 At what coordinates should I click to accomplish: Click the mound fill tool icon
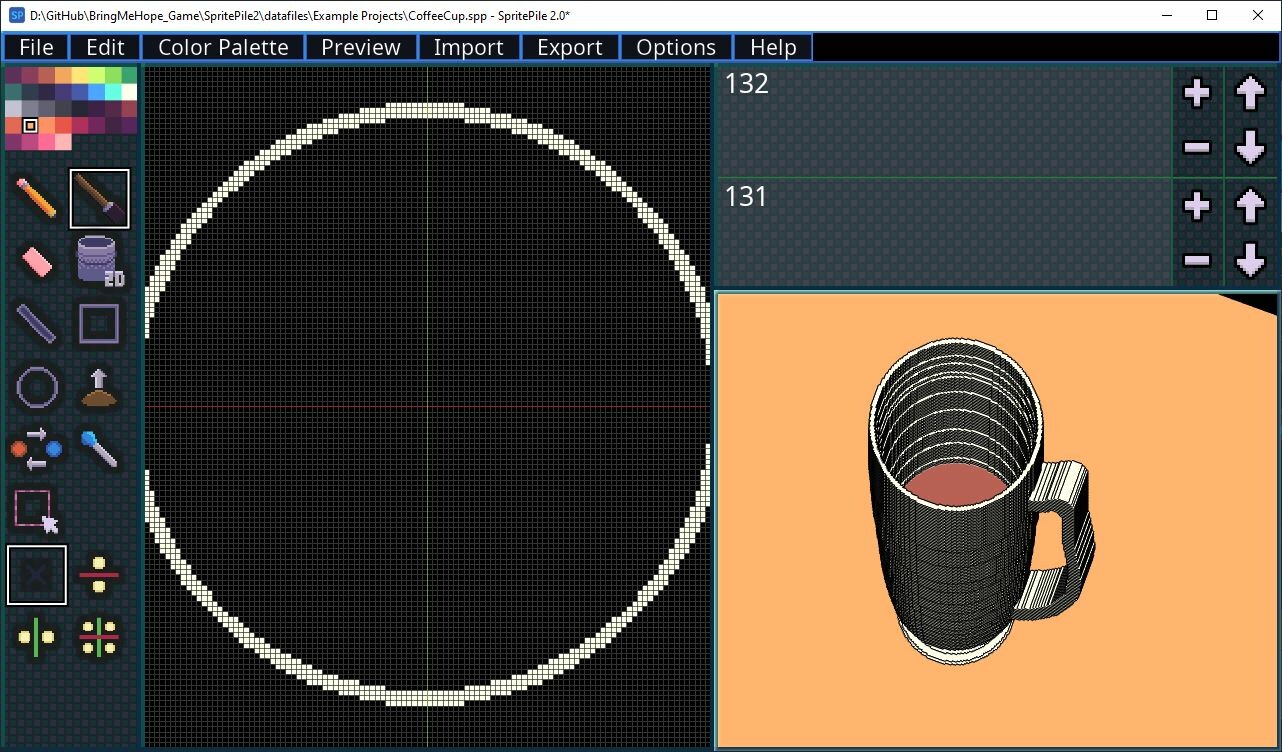click(98, 387)
